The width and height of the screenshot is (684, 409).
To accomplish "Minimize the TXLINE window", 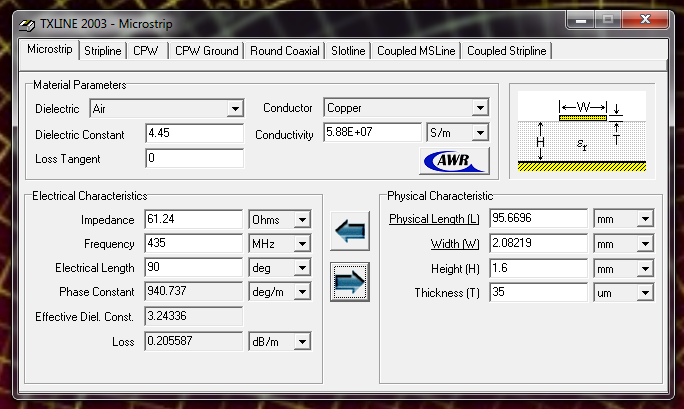I will coord(580,20).
